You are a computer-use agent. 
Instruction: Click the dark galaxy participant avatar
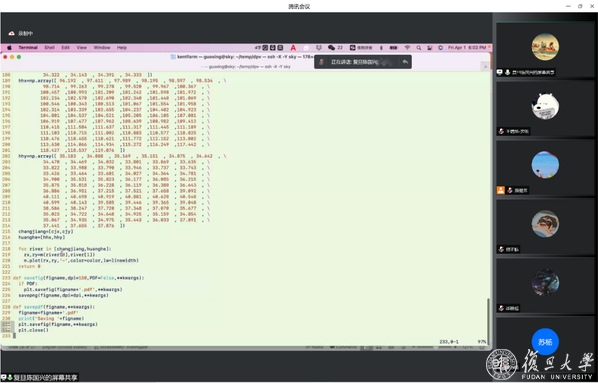[x=545, y=283]
